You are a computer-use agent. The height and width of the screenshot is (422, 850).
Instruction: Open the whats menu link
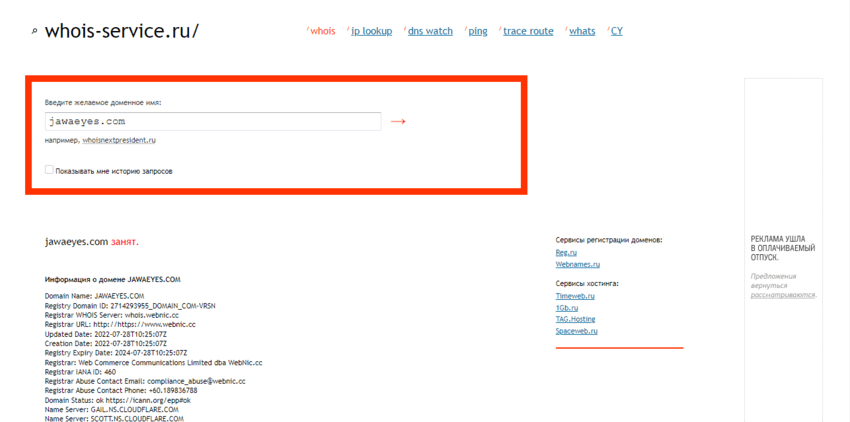(582, 31)
